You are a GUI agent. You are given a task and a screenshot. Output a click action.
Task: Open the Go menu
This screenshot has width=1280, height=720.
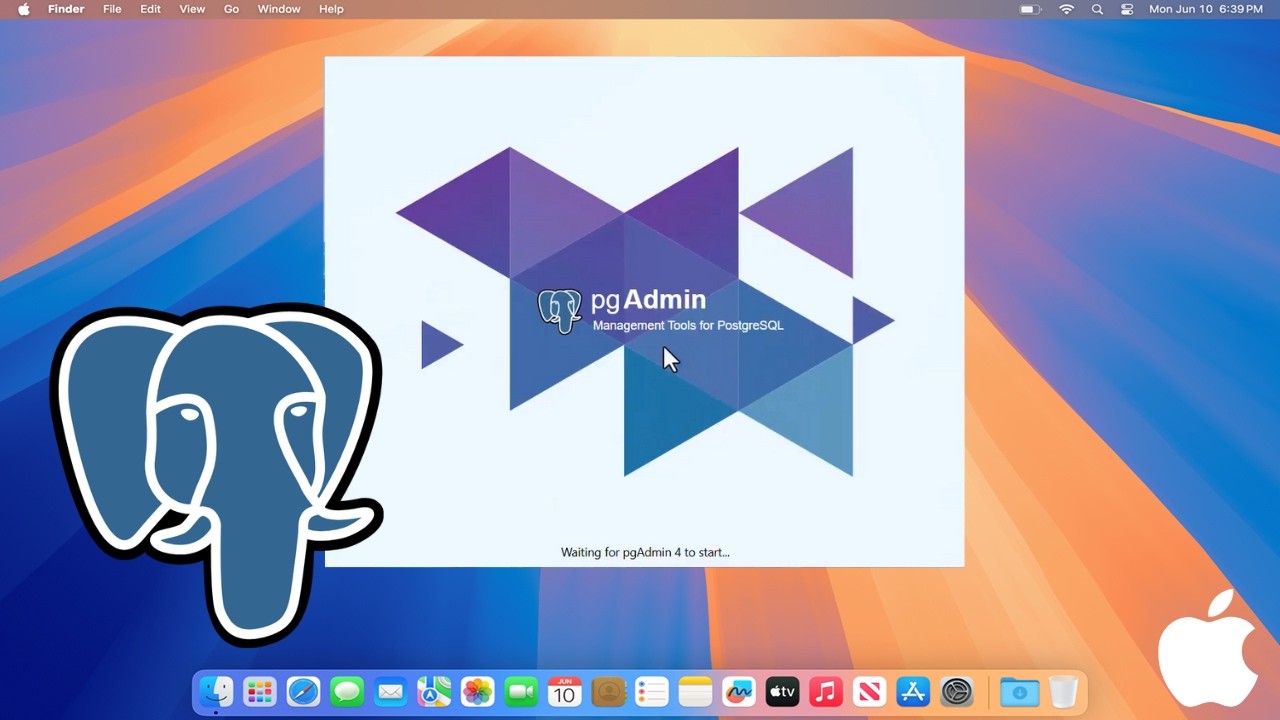(231, 9)
